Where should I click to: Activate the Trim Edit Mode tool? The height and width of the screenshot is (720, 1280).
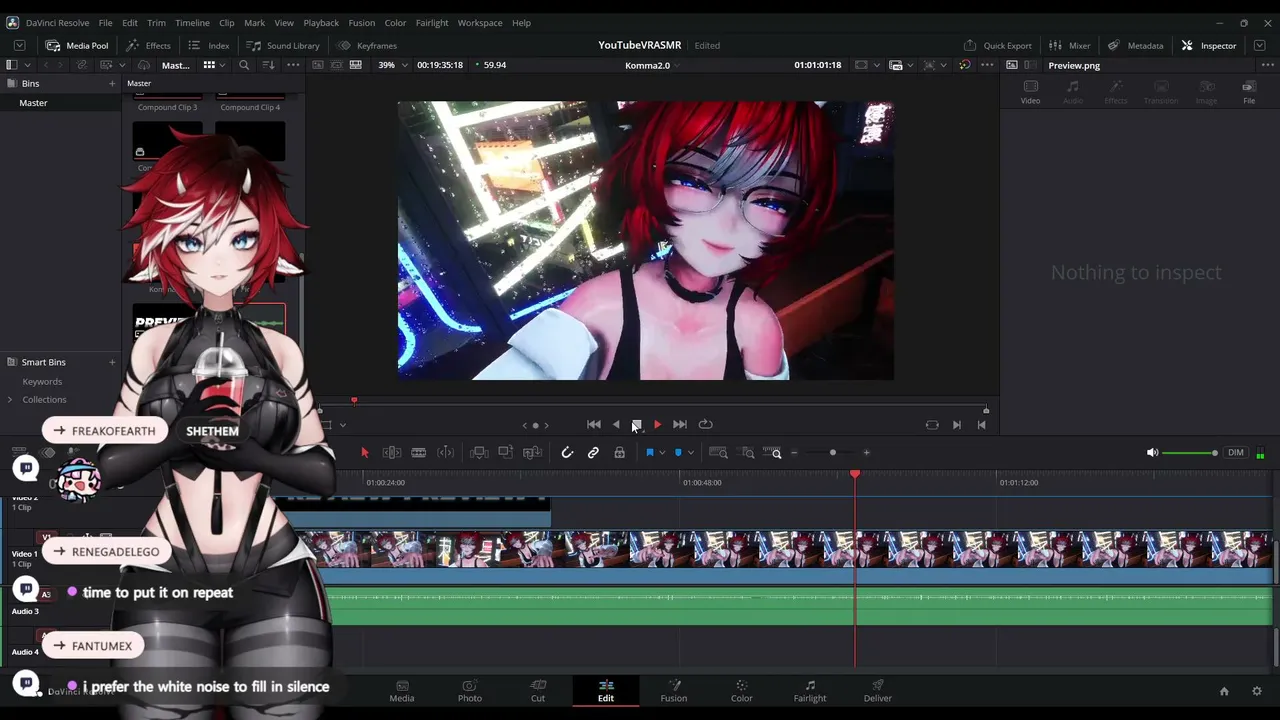392,453
